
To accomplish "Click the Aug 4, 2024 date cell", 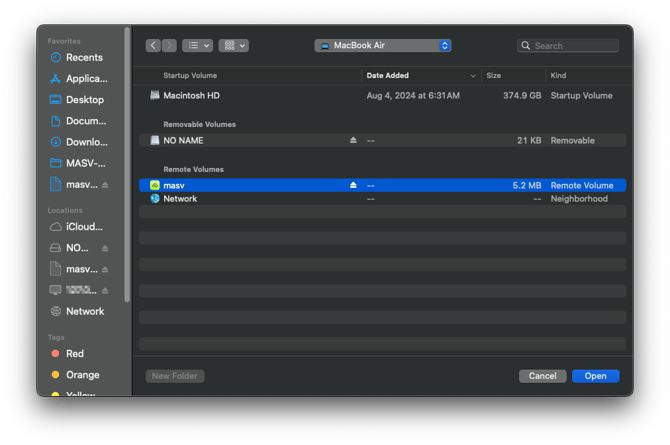I will tap(413, 95).
